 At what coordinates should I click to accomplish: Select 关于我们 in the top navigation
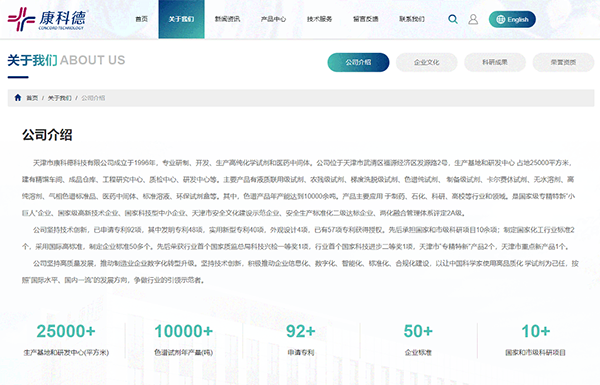tap(181, 19)
